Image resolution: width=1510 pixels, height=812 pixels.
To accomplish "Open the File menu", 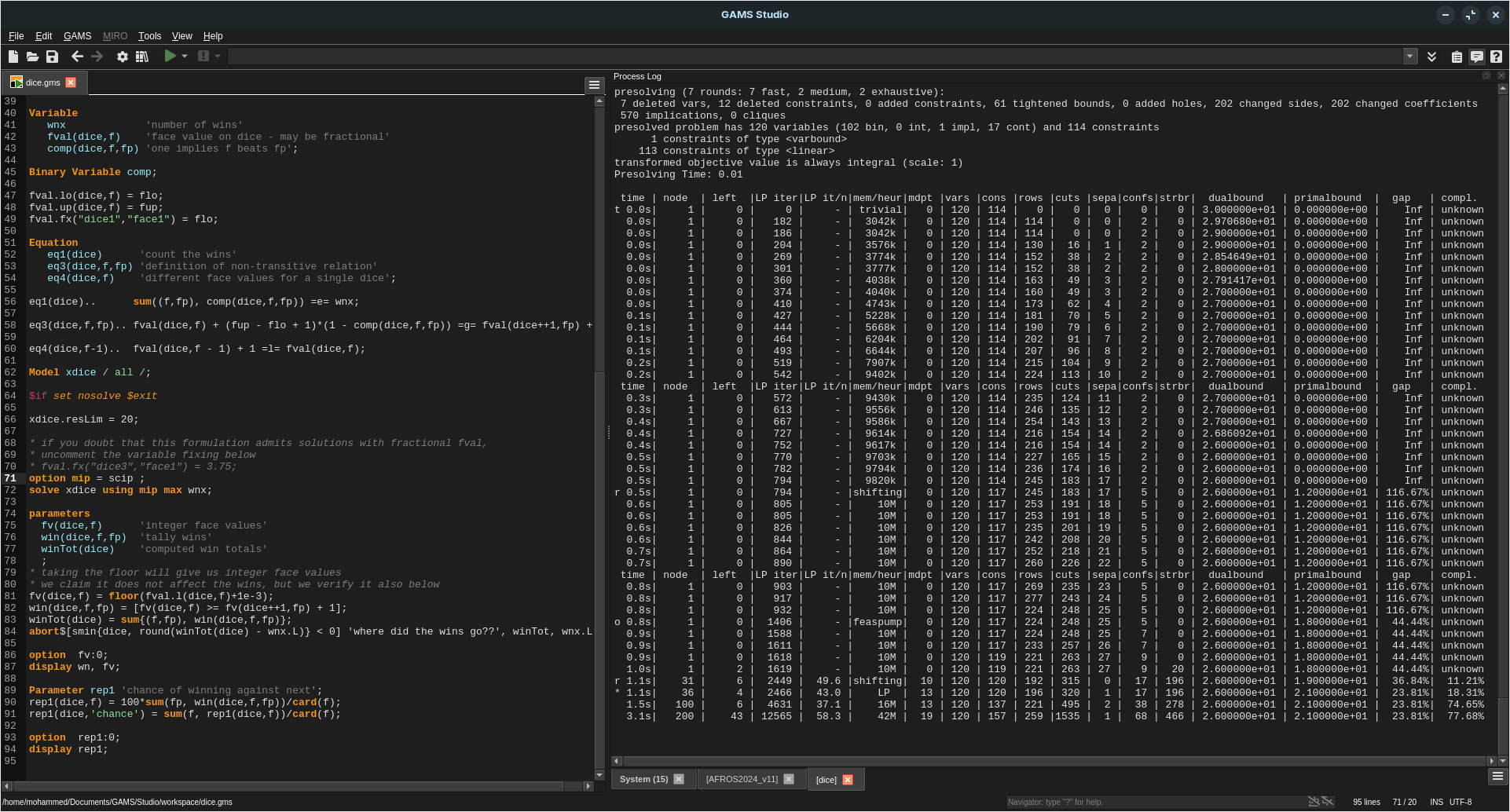I will pyautogui.click(x=16, y=36).
